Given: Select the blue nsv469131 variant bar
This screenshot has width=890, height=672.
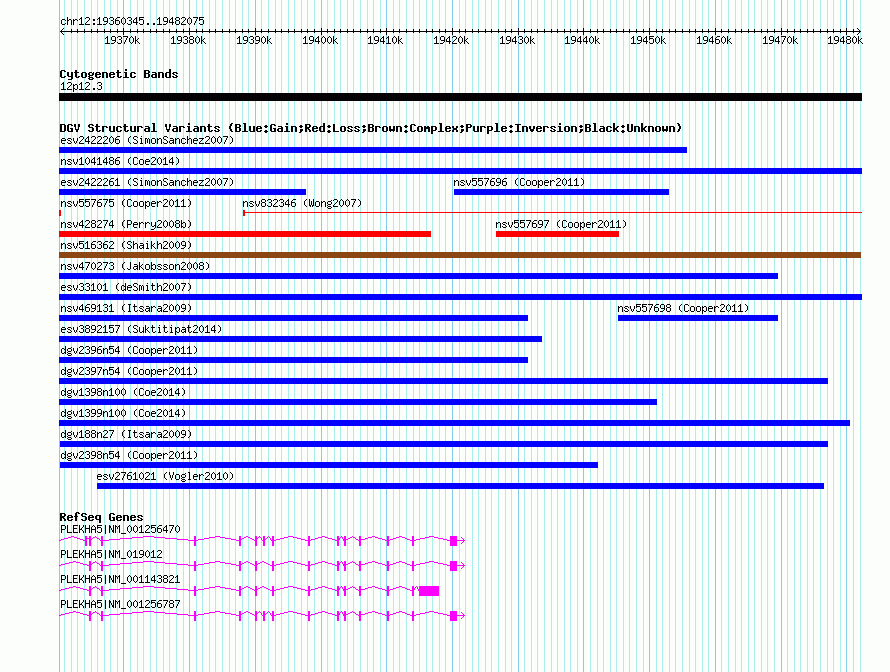Looking at the screenshot, I should pos(293,318).
